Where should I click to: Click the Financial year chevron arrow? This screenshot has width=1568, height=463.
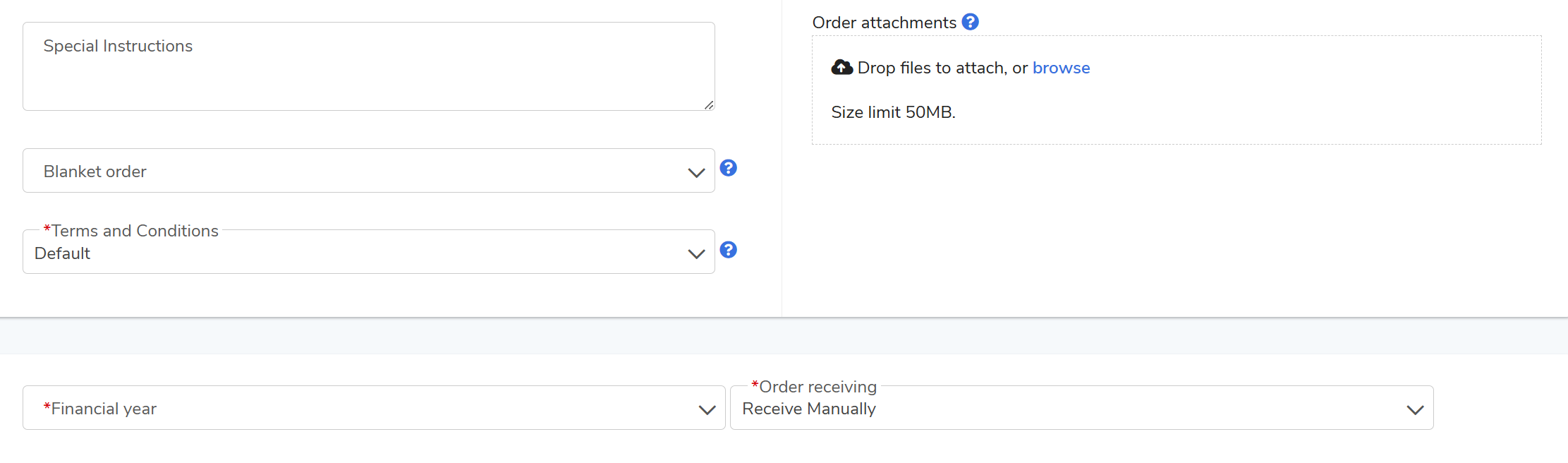pyautogui.click(x=707, y=409)
